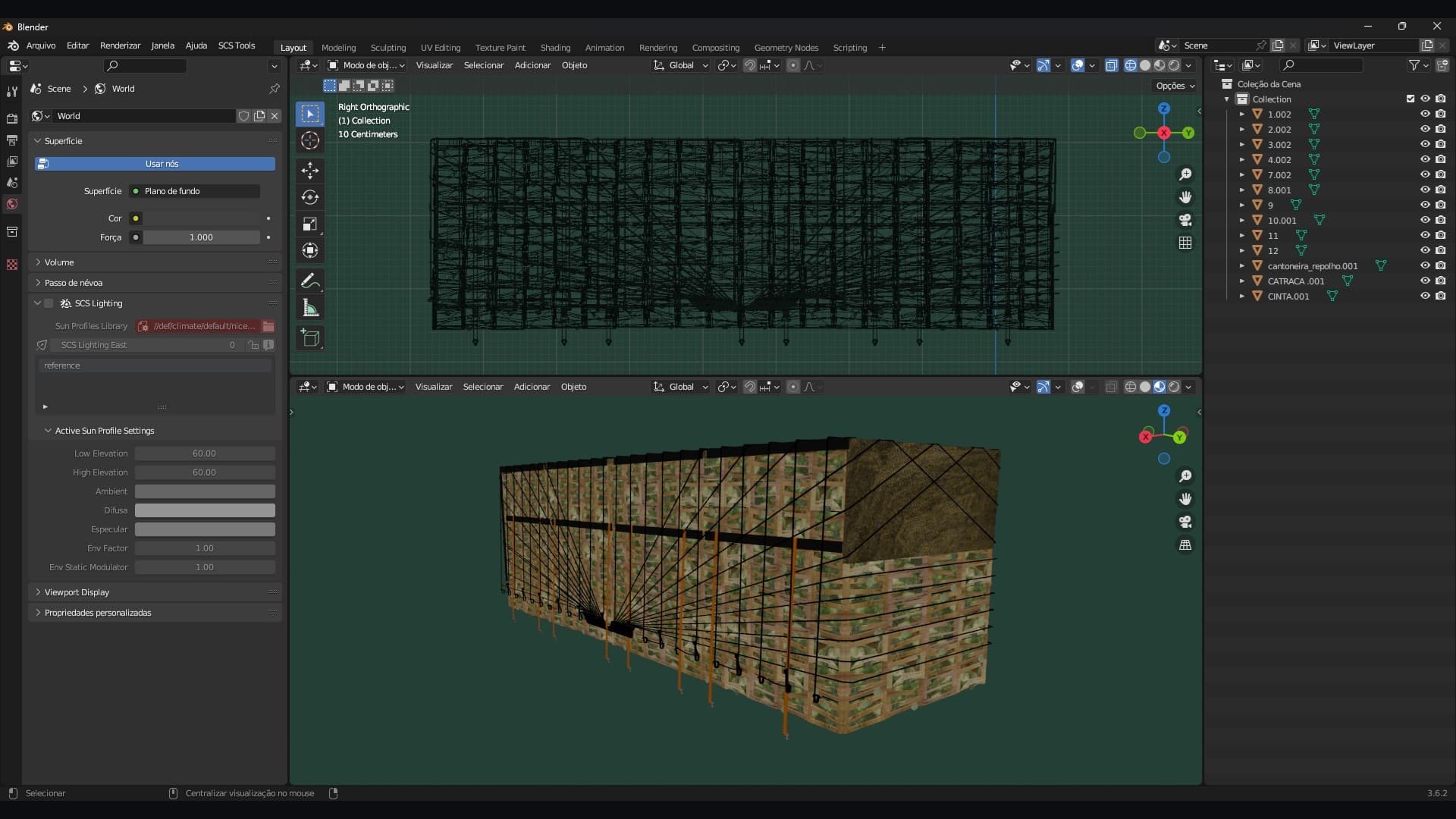Select the Transform tool

point(309,250)
